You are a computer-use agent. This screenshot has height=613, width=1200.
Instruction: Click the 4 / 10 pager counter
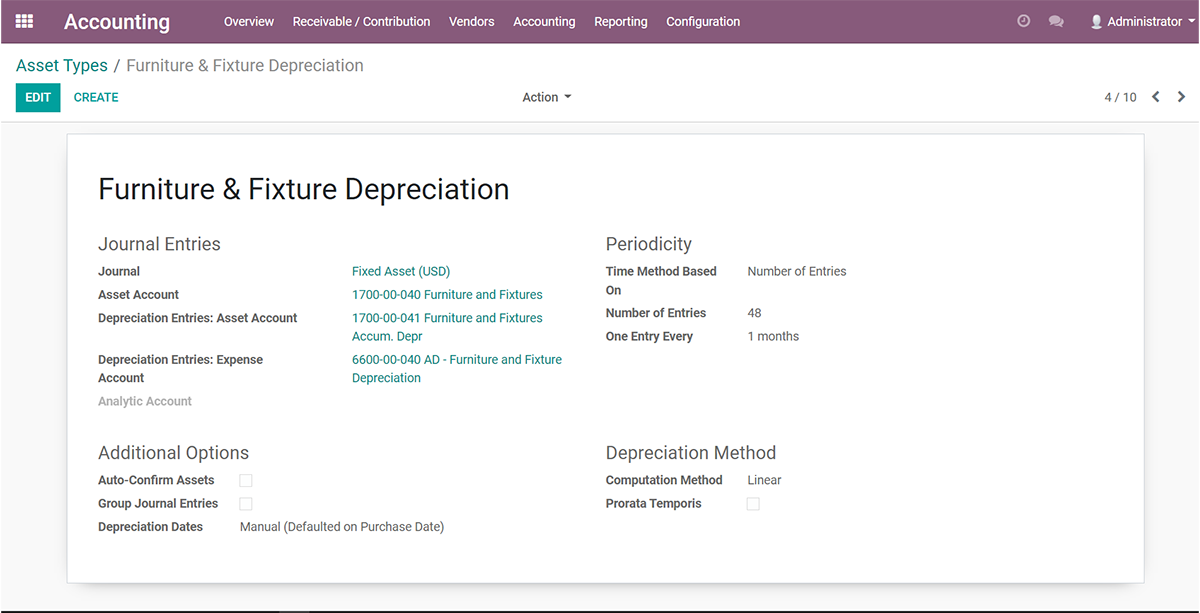pos(1120,97)
